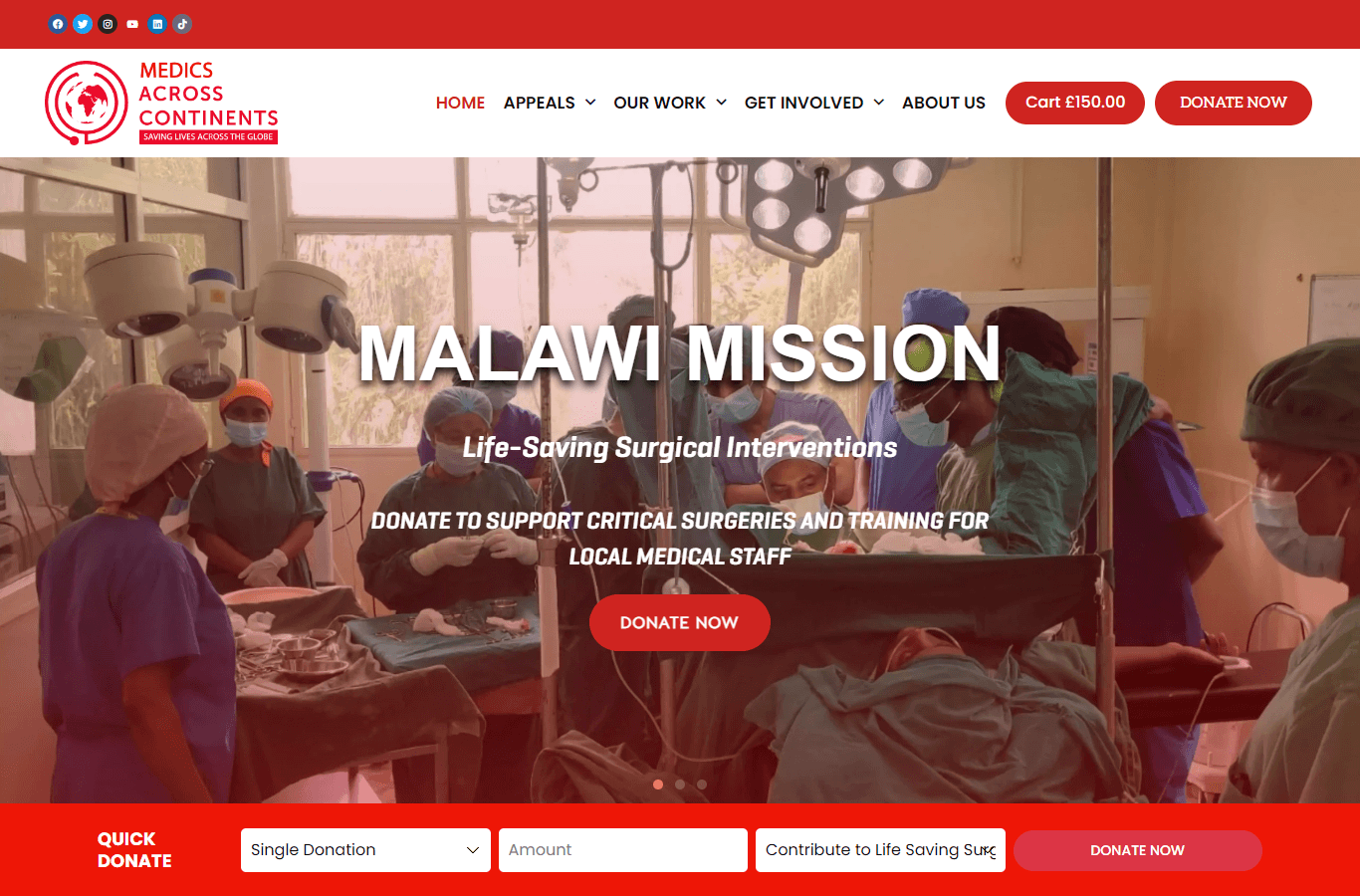Click the Amount input field
Viewport: 1360px width, 896px height.
(x=623, y=850)
